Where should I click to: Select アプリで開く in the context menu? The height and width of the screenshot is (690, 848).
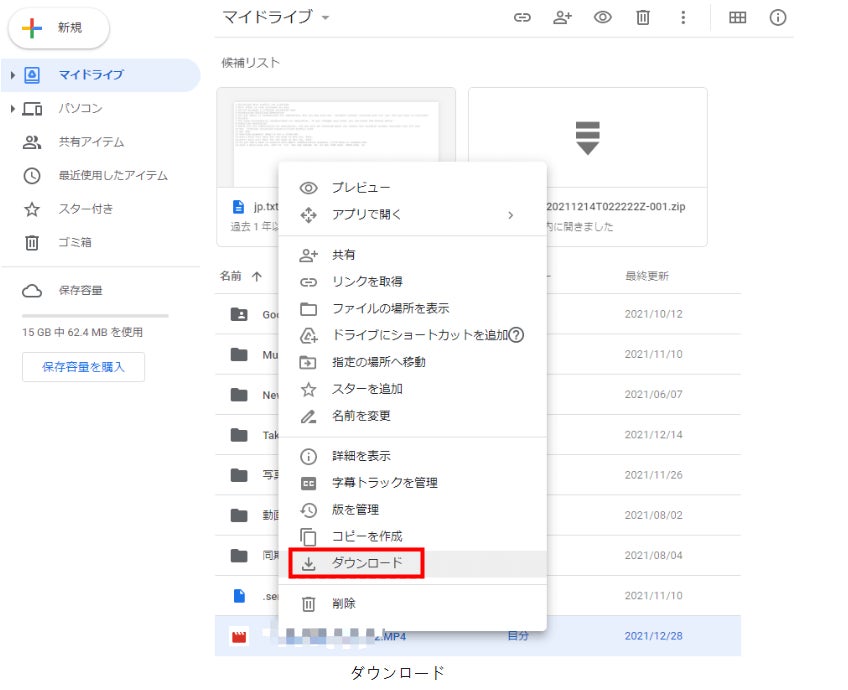coord(413,215)
